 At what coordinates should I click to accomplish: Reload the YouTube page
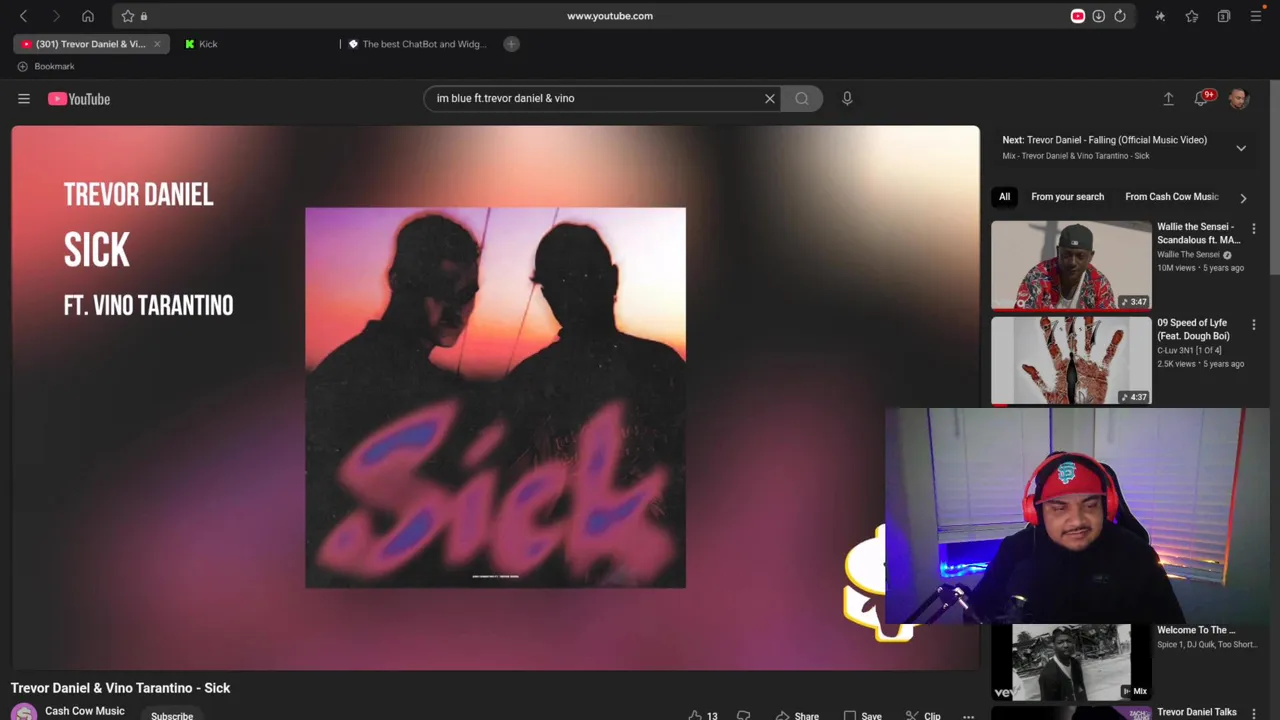click(x=1120, y=16)
